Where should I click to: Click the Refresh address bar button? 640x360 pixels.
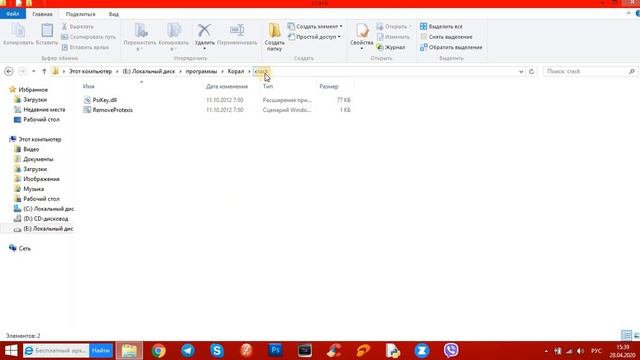(531, 71)
